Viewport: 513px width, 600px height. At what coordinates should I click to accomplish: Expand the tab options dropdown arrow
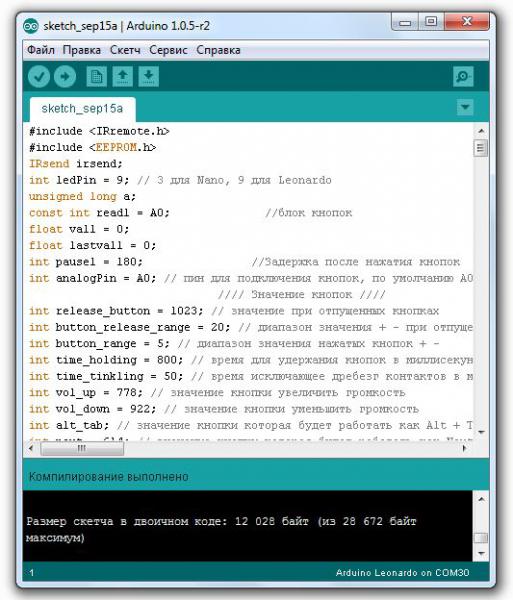click(x=465, y=107)
